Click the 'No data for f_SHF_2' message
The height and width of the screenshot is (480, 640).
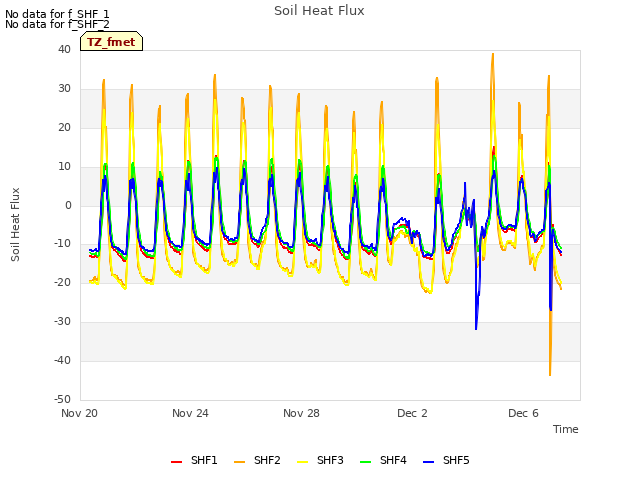tap(57, 24)
